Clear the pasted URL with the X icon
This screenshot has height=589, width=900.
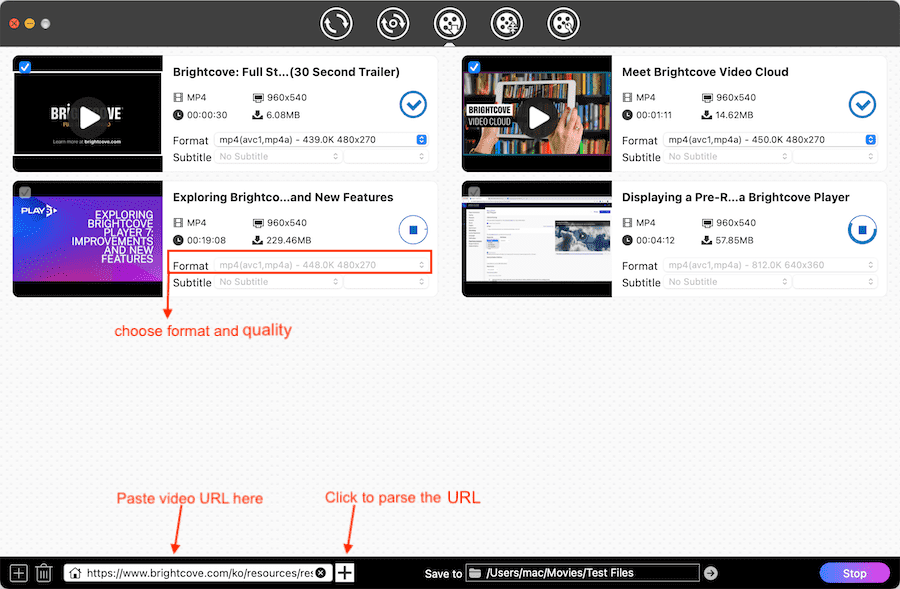click(321, 573)
